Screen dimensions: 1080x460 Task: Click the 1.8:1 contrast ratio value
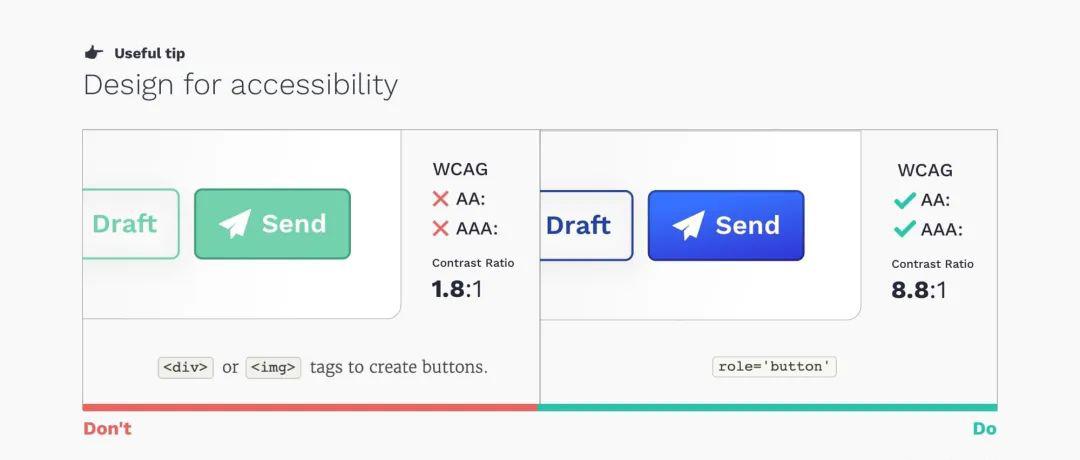point(457,289)
